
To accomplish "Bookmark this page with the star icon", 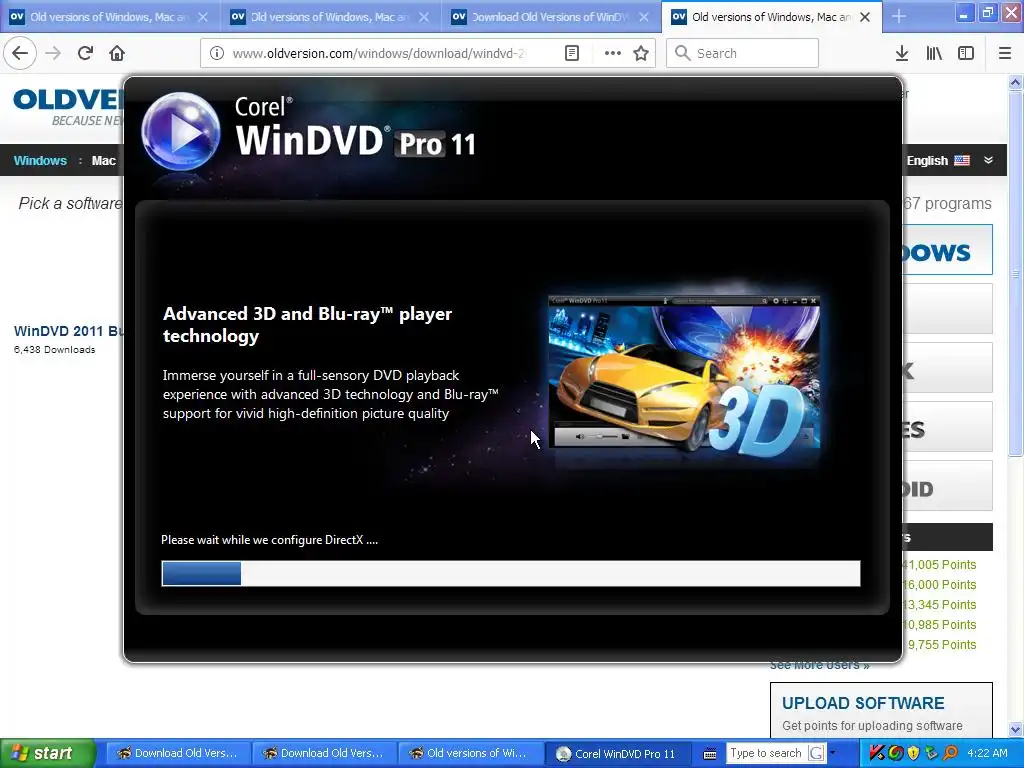I will (x=641, y=53).
